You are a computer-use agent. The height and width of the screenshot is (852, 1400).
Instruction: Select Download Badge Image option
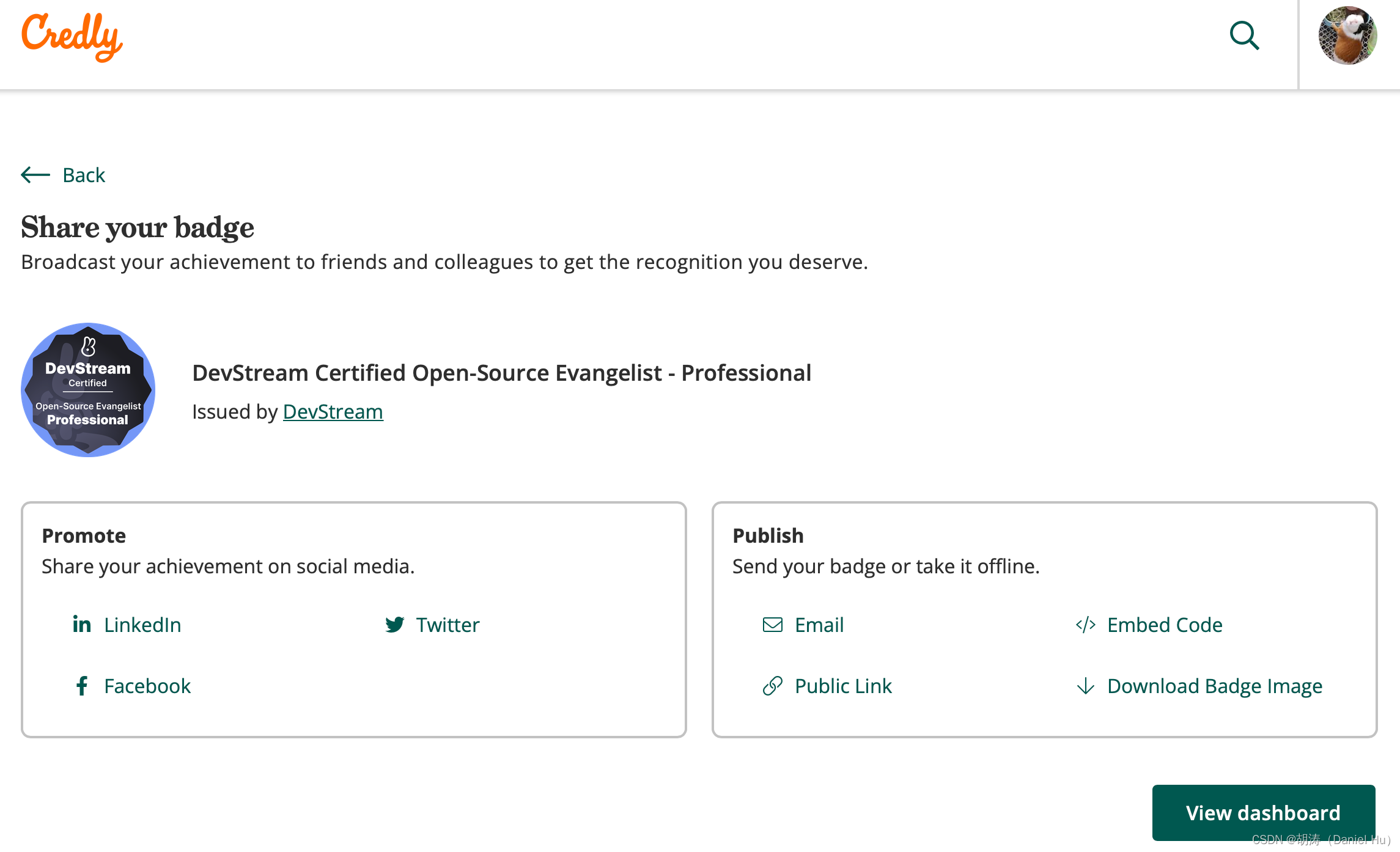[1214, 686]
